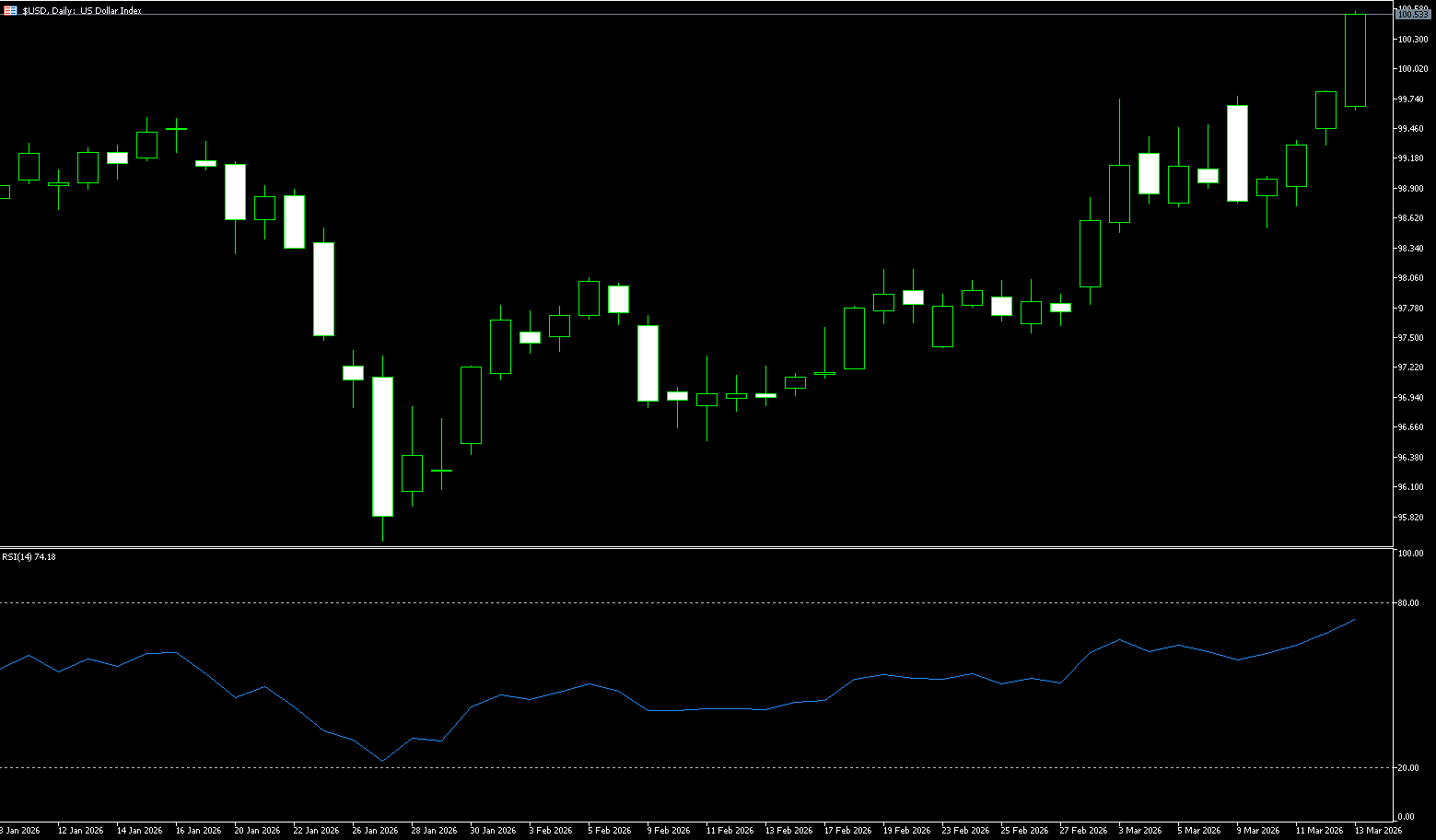Click the 95.820 price scale label

[x=1412, y=518]
